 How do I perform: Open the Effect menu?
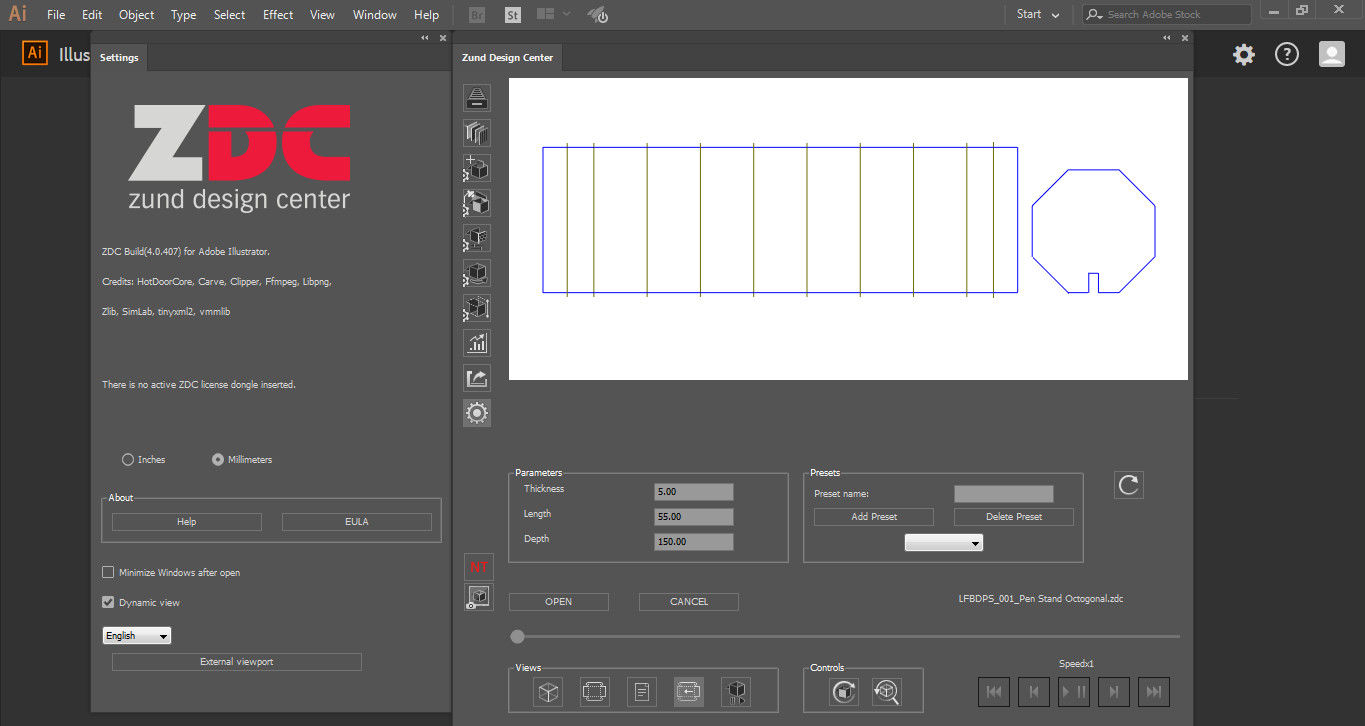pos(278,15)
